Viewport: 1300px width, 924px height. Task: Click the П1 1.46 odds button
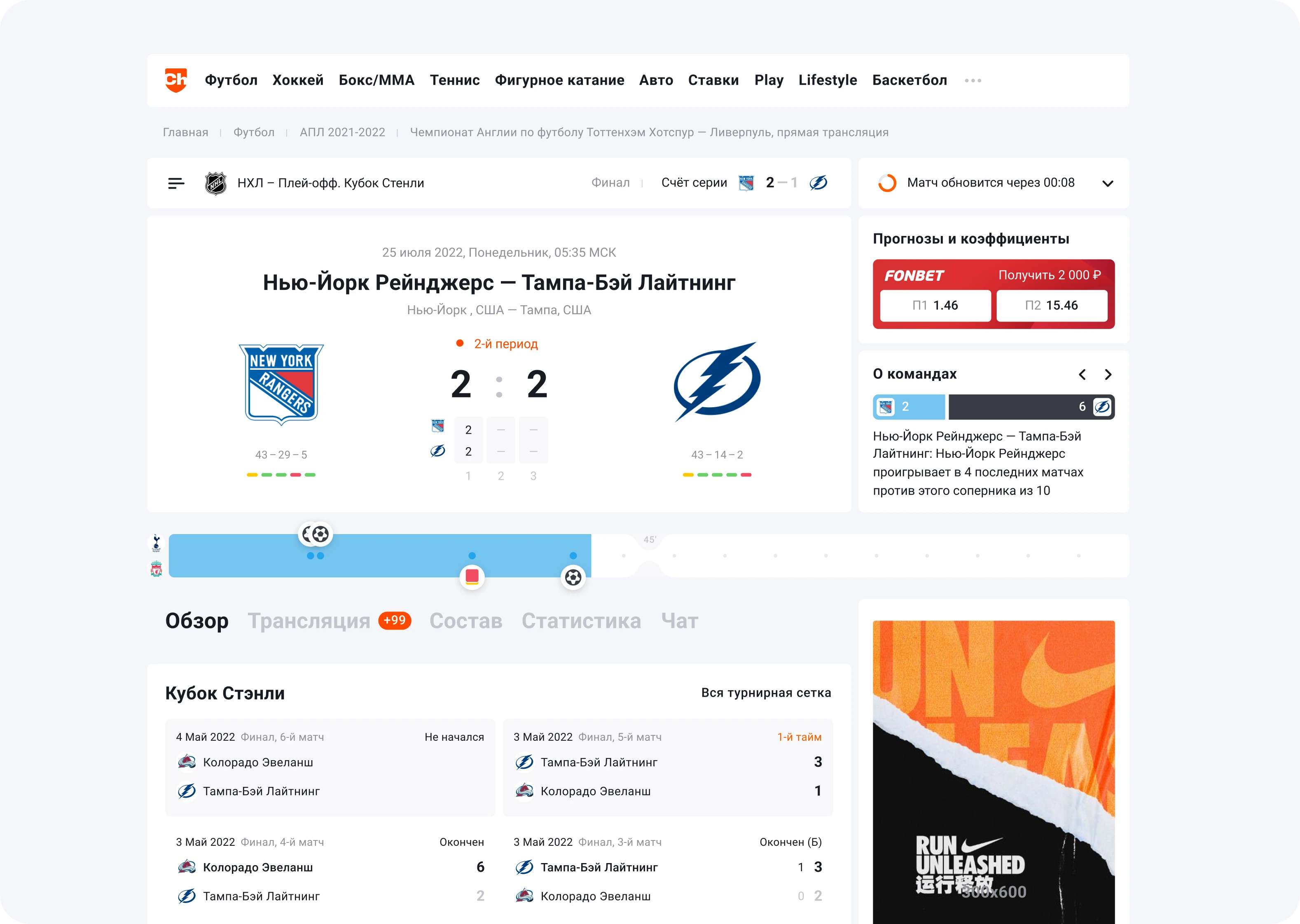point(935,306)
